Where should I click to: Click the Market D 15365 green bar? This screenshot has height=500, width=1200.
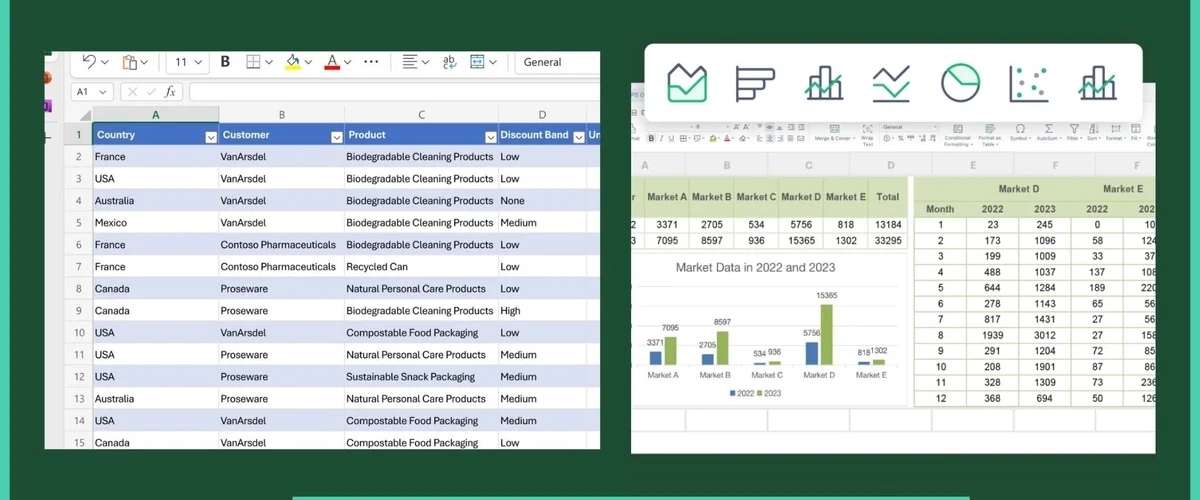(826, 333)
